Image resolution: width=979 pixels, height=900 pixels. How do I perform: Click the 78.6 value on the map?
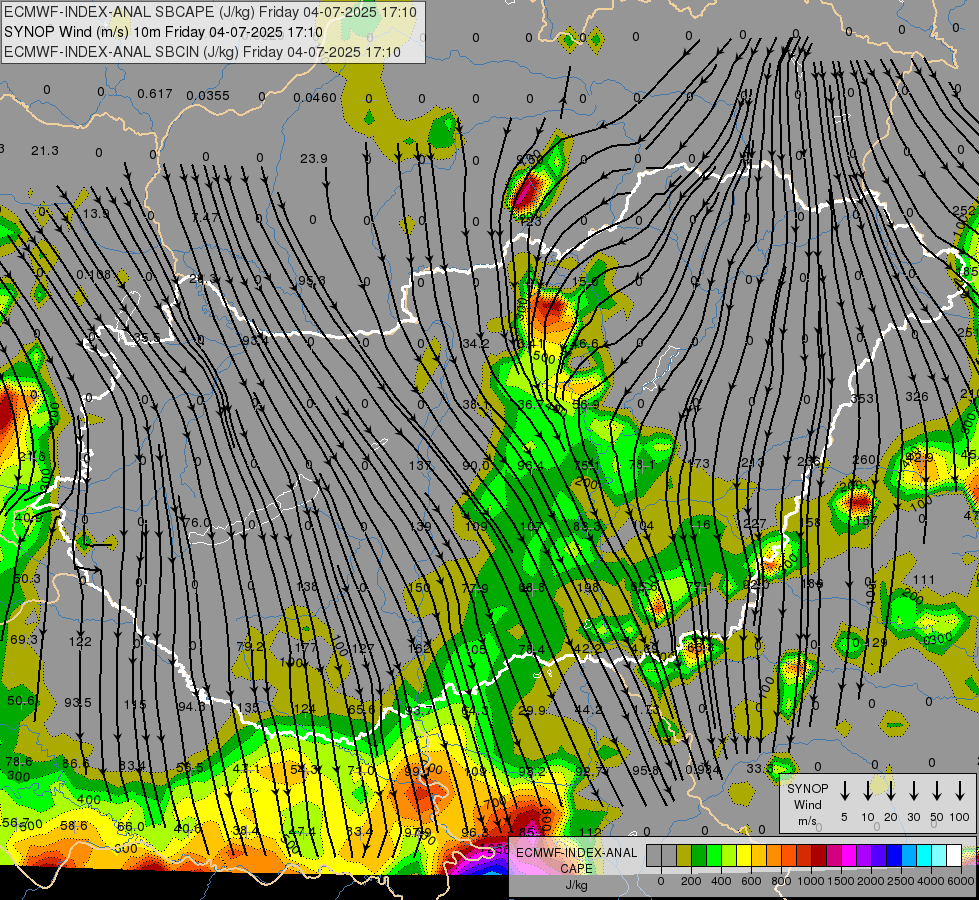pyautogui.click(x=19, y=761)
